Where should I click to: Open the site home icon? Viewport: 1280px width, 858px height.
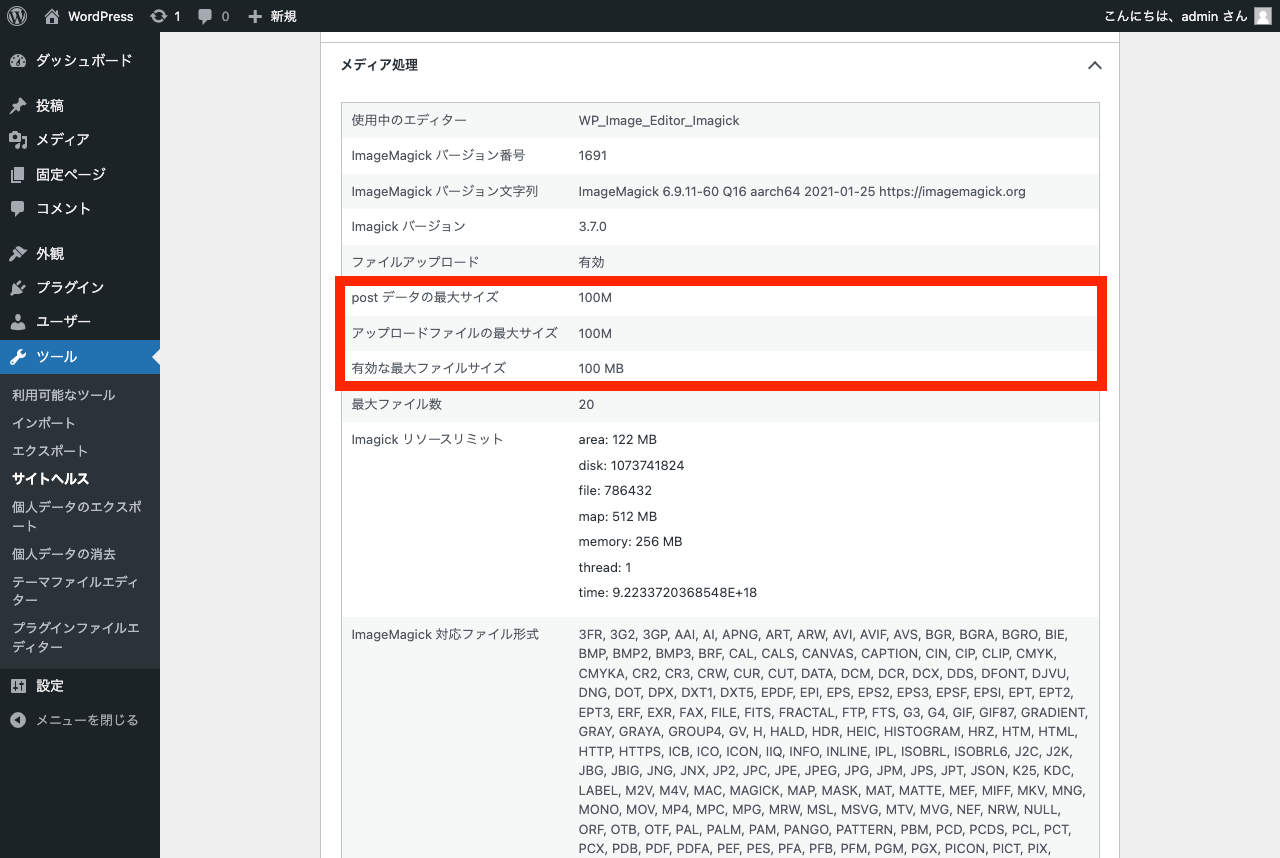pos(52,16)
